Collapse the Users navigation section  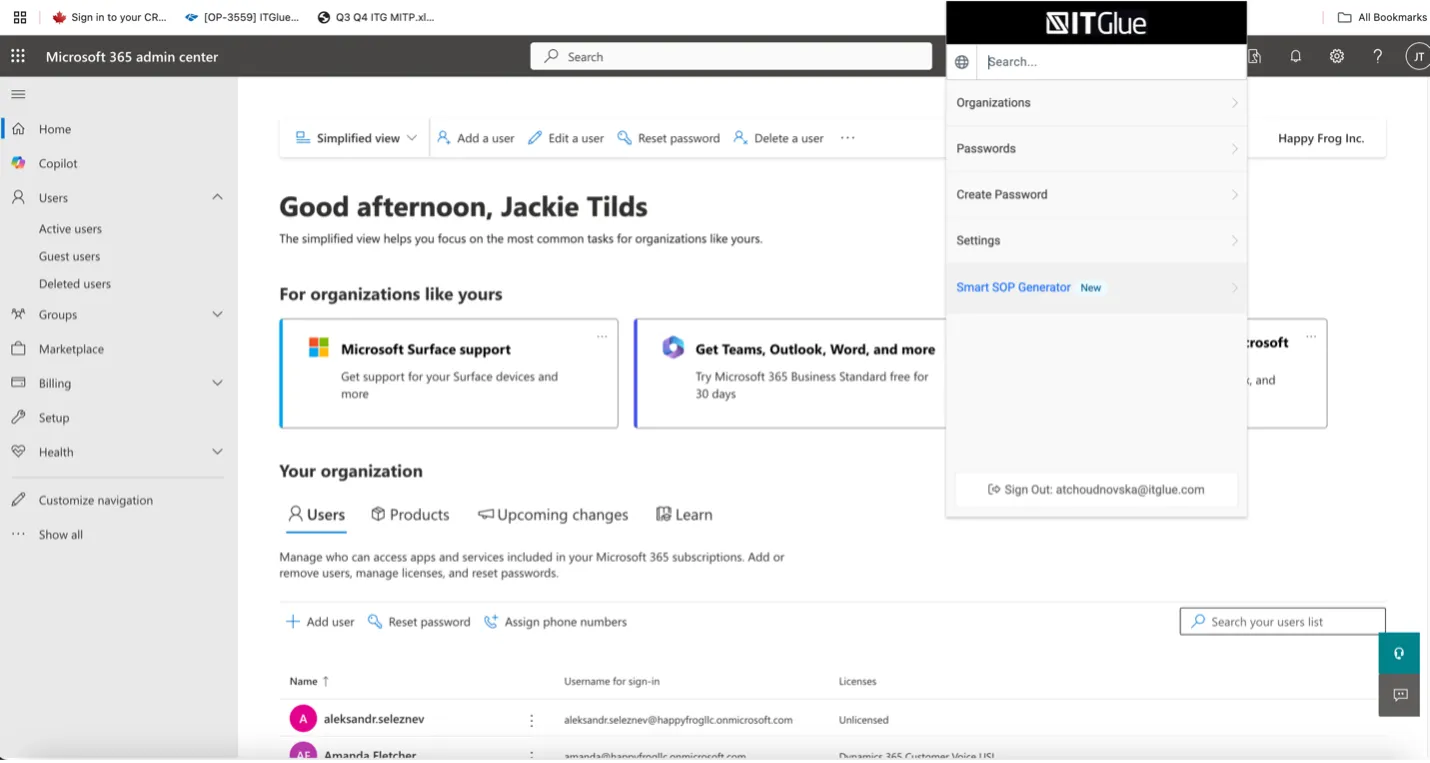point(217,197)
